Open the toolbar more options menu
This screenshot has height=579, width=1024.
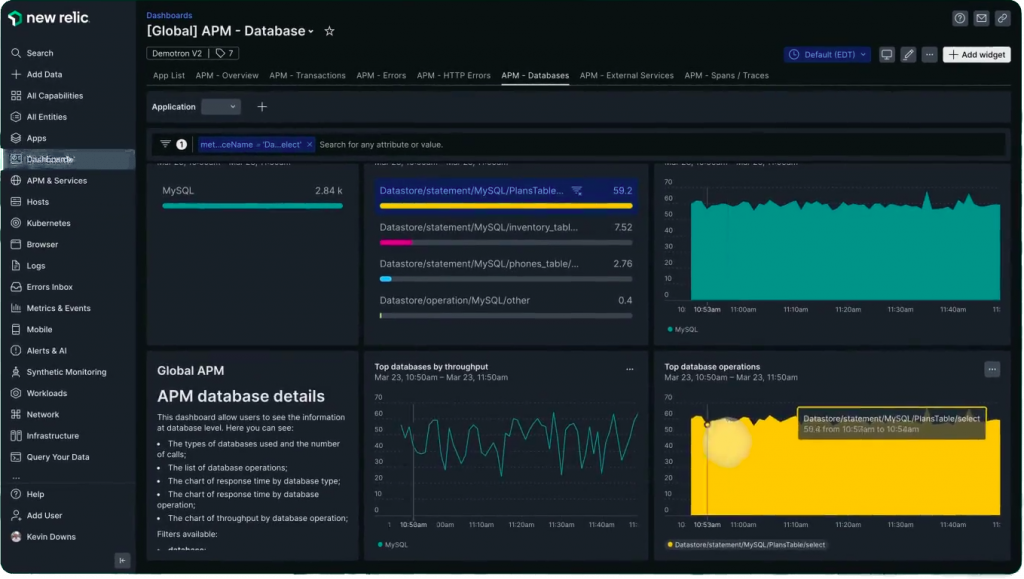pyautogui.click(x=929, y=55)
